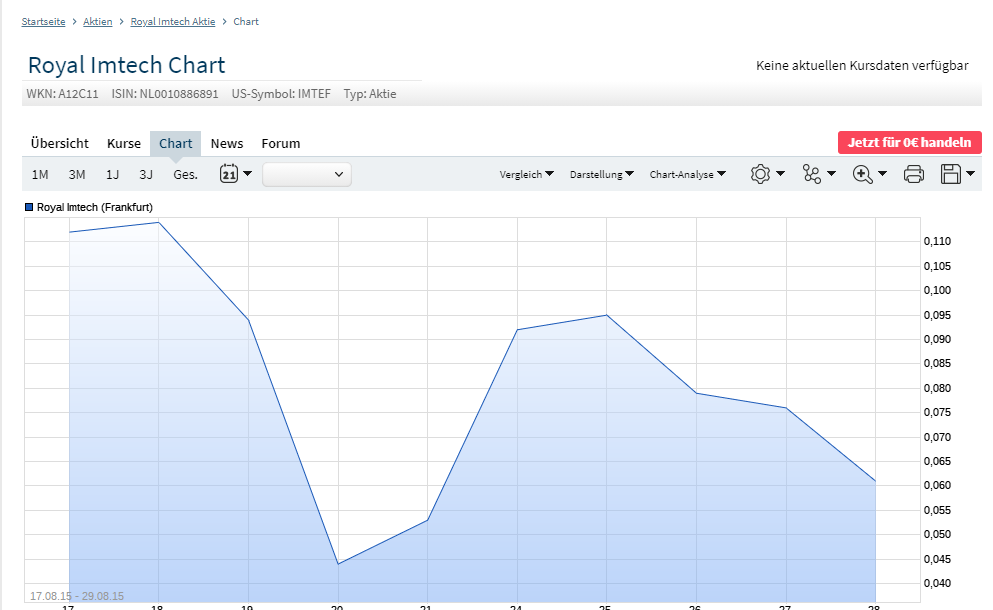Viewport: 993px width, 610px height.
Task: Expand the arrow beside the save icon
Action: tap(970, 174)
